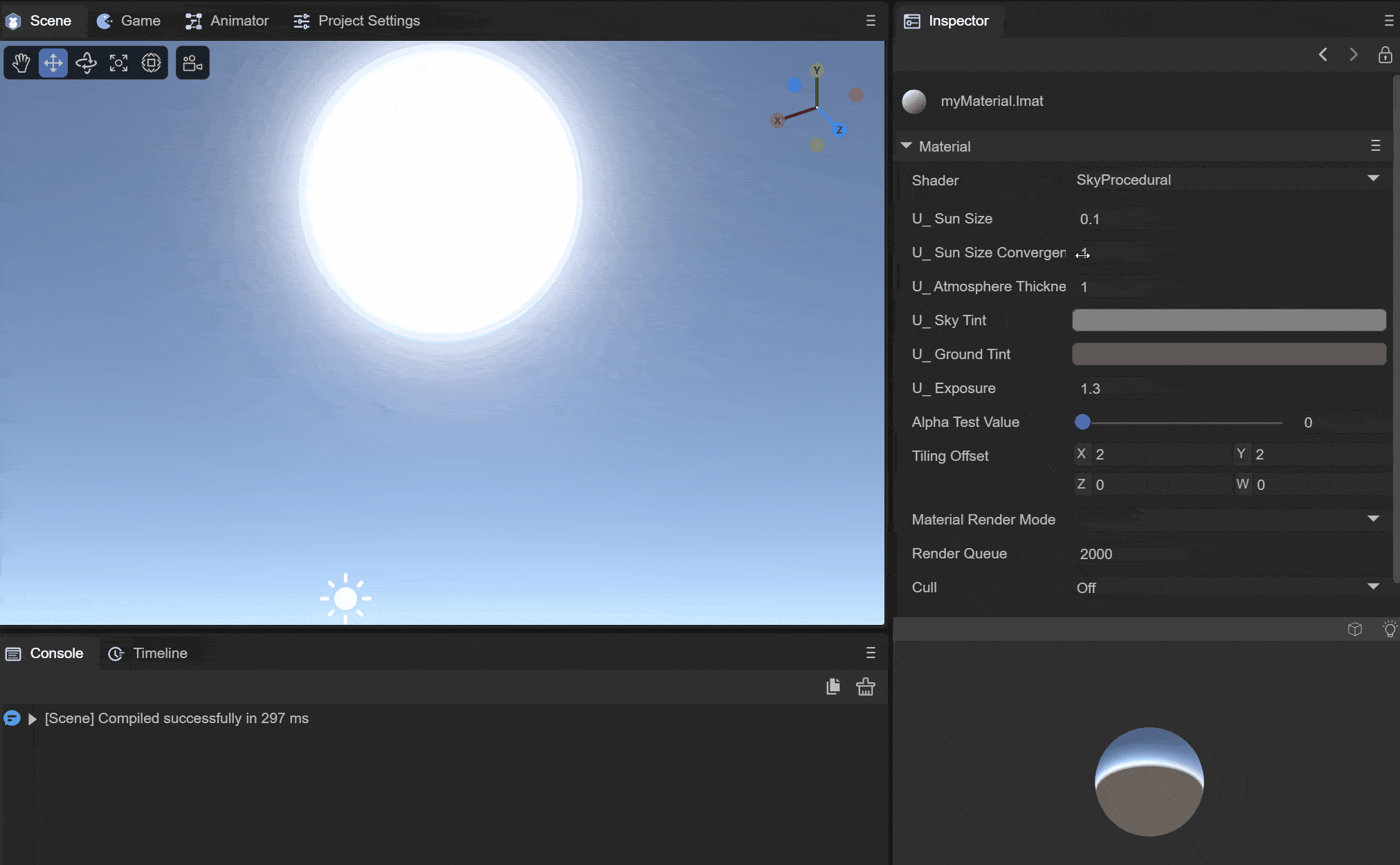
Task: Open the Timeline tab
Action: tap(148, 653)
